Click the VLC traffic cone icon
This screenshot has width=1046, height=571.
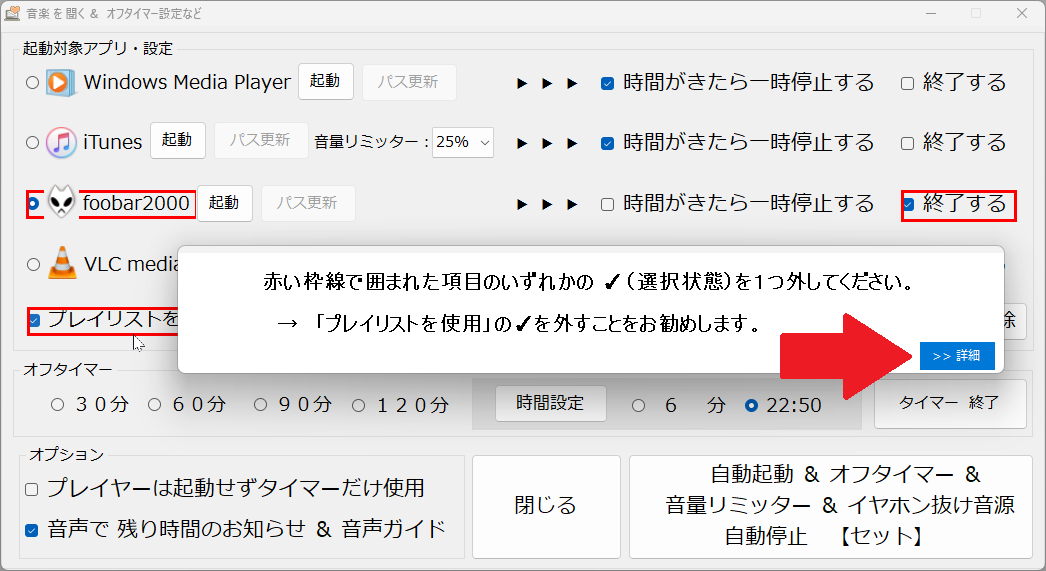[x=62, y=263]
